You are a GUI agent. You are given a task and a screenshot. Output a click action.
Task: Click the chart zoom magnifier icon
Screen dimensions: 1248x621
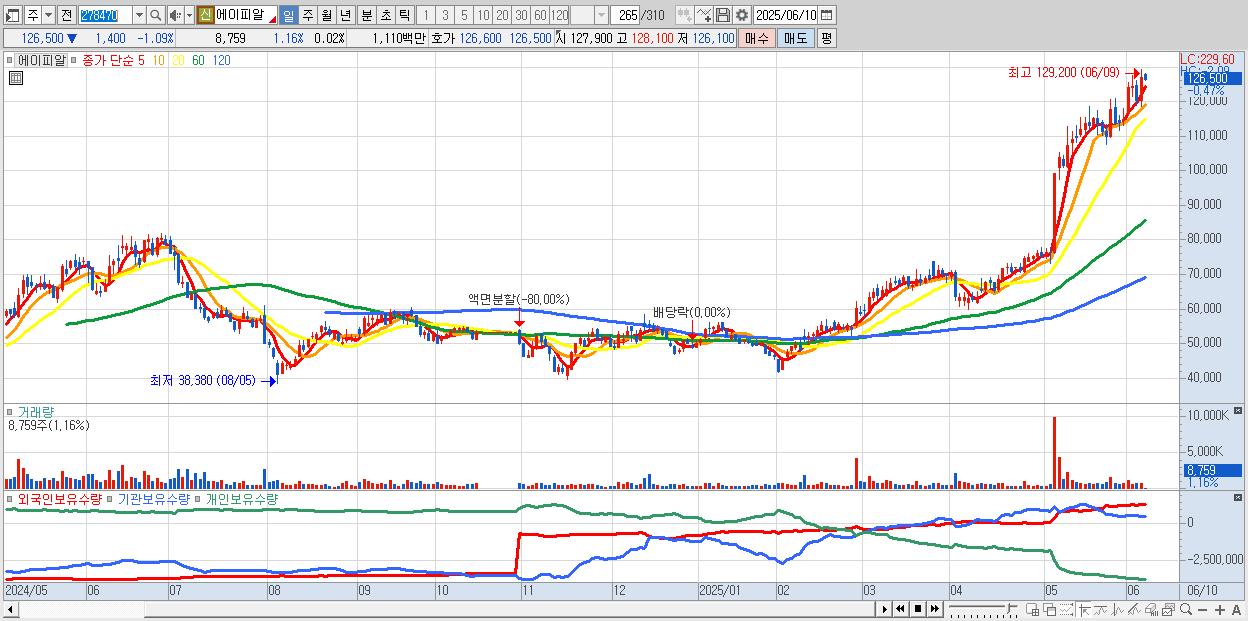pos(1186,609)
